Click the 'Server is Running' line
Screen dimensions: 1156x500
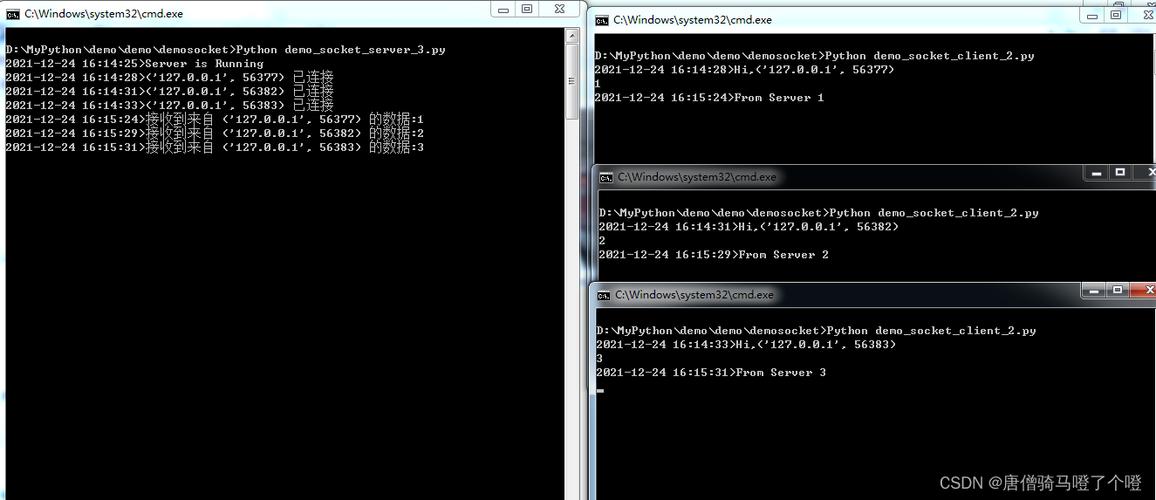click(x=134, y=63)
